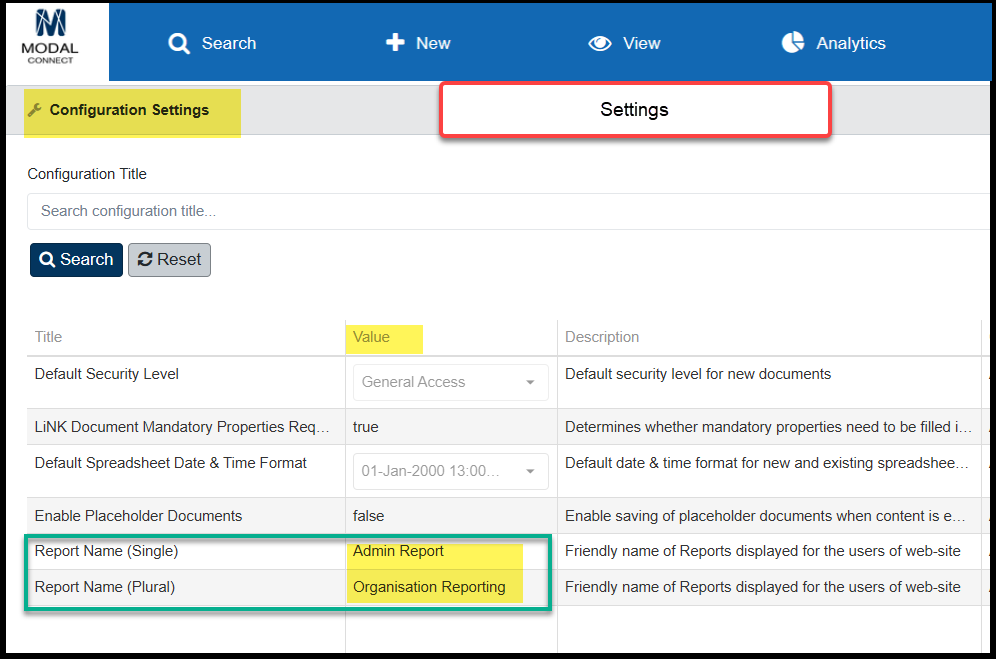Click the wrench icon by Configuration Settings
The width and height of the screenshot is (996, 659).
[35, 110]
